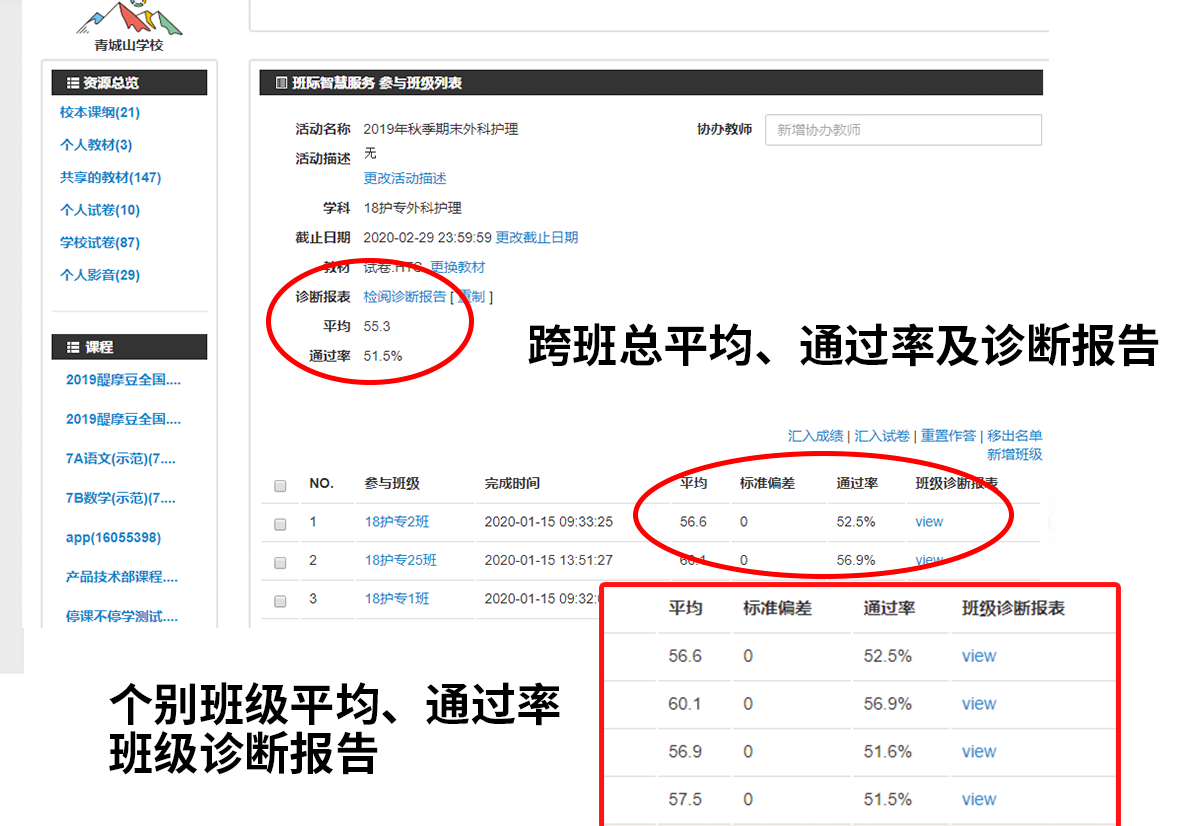
Task: Click 重置作答 action link
Action: [x=948, y=436]
